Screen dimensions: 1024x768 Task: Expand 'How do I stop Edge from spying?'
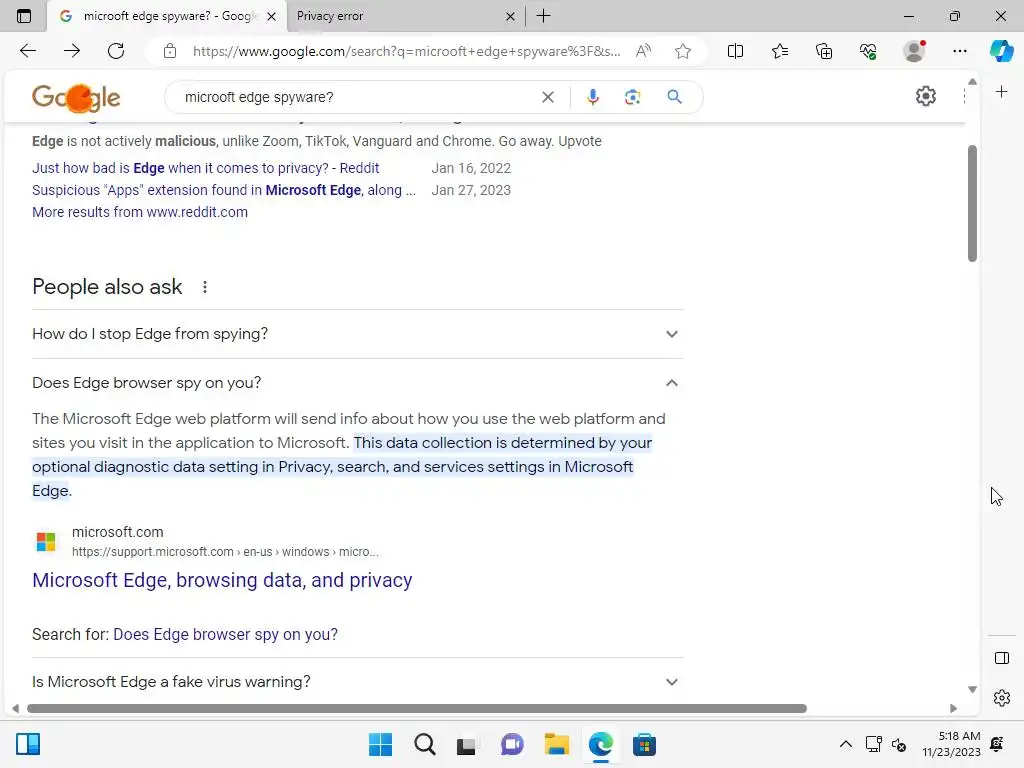[x=358, y=334]
